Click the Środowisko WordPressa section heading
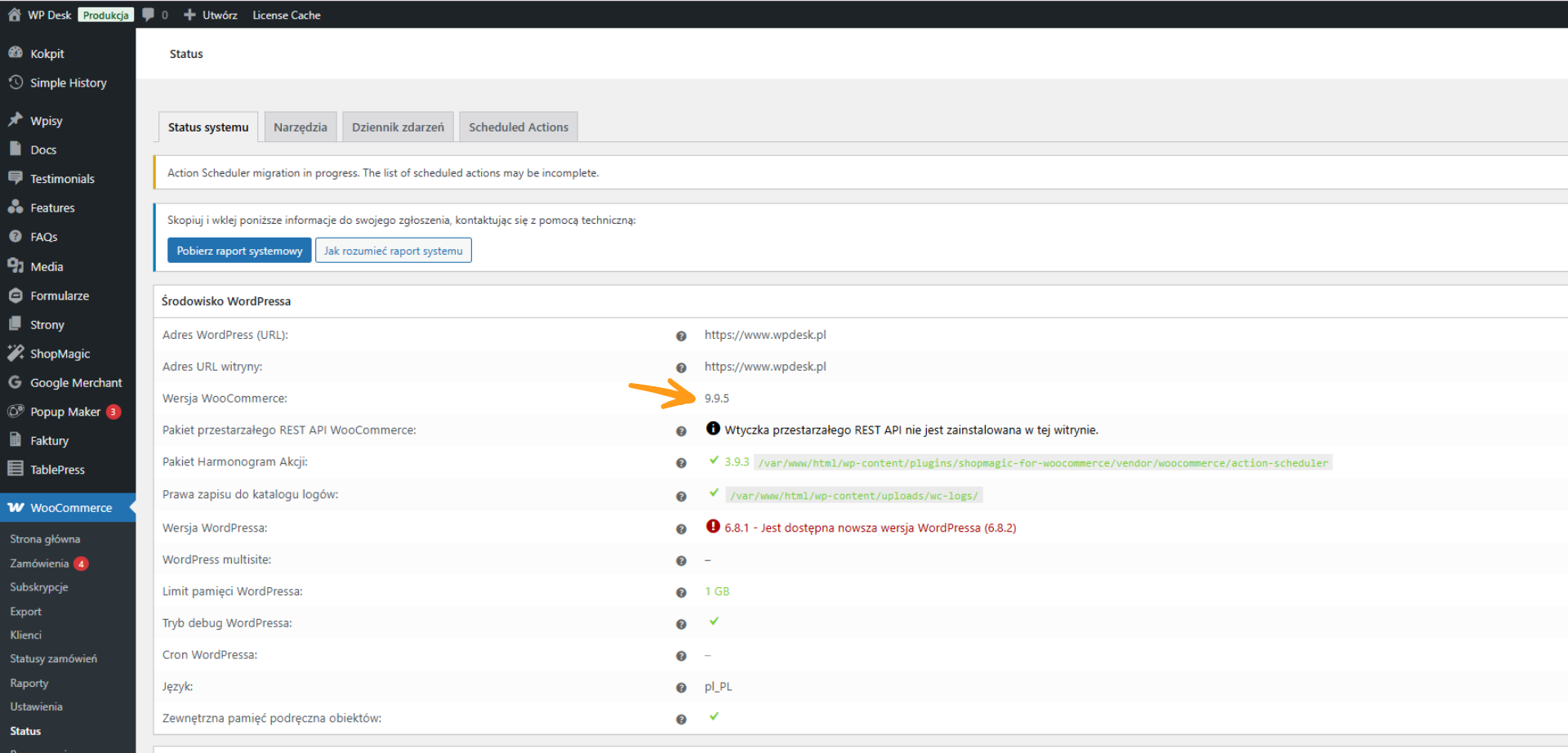 226,301
